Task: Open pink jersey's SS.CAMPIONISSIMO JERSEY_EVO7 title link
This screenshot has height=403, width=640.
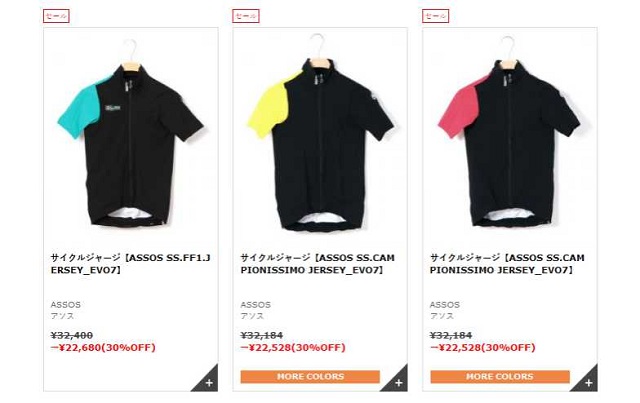Action: (507, 264)
